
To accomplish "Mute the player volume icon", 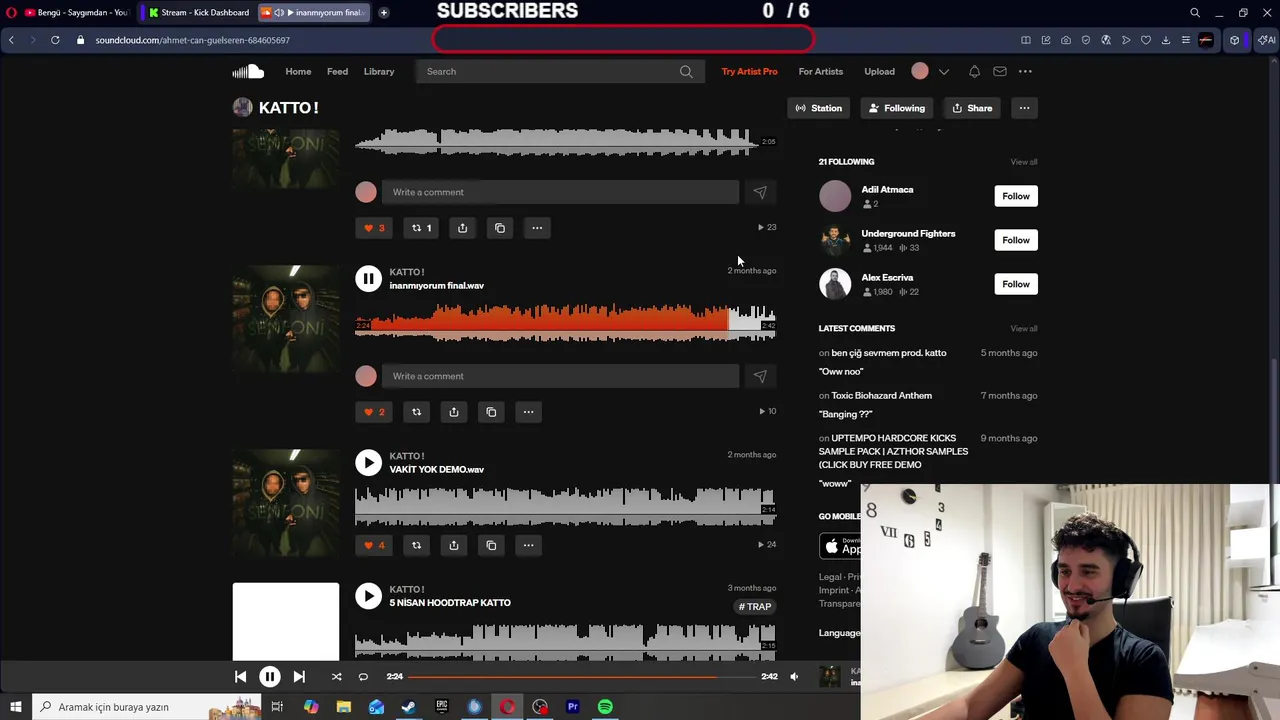I will [x=794, y=677].
